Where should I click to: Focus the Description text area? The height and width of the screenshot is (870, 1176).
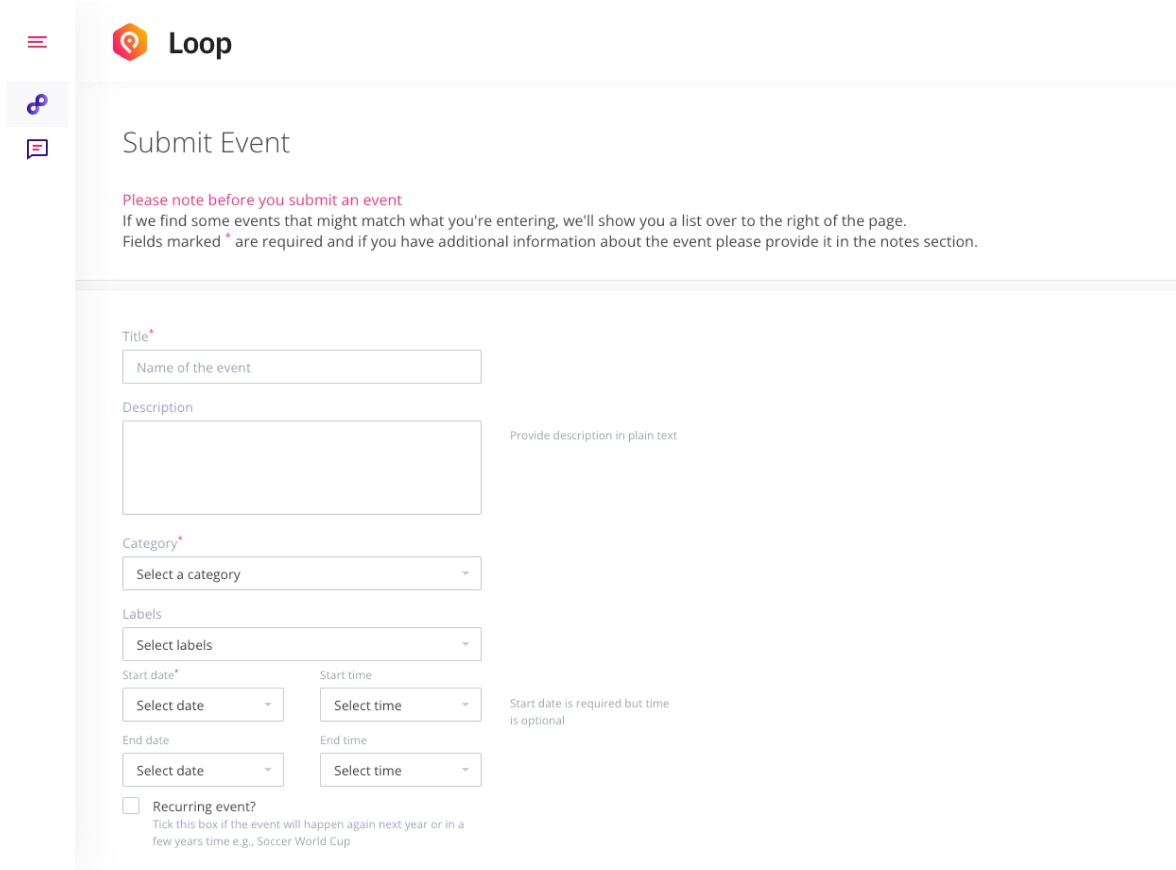[302, 467]
